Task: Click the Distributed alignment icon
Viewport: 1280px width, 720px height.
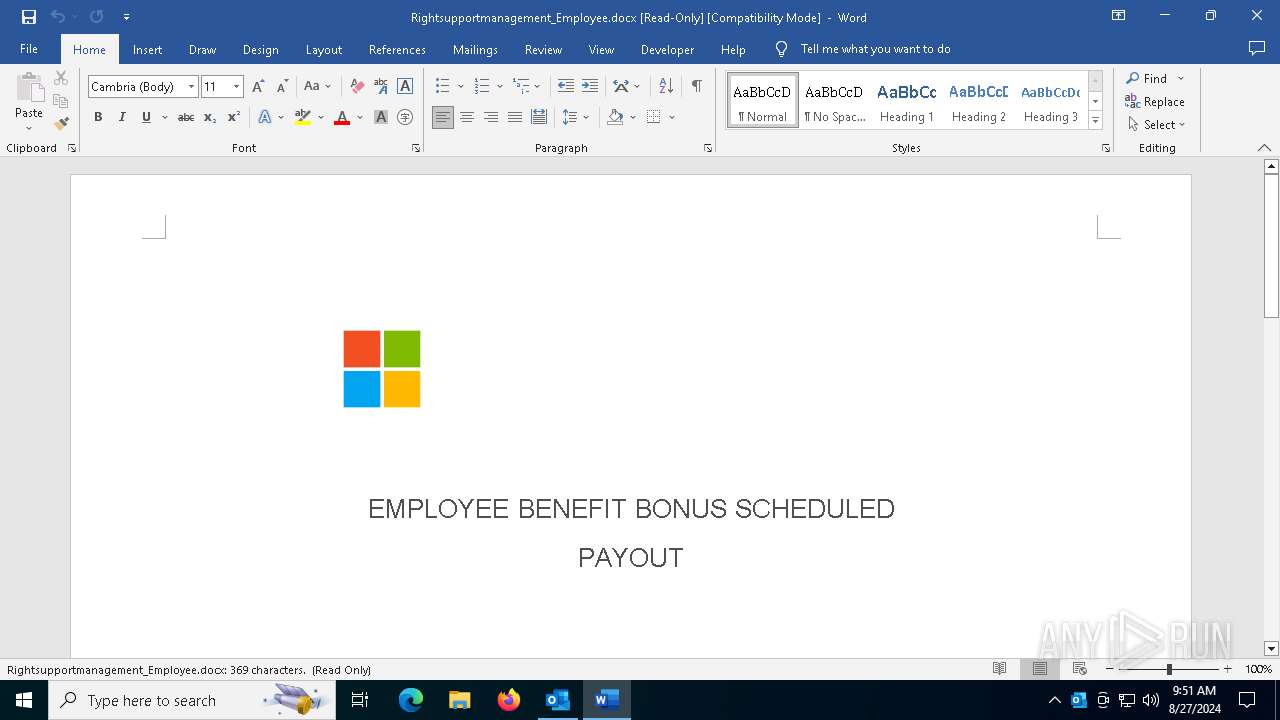Action: coord(539,117)
